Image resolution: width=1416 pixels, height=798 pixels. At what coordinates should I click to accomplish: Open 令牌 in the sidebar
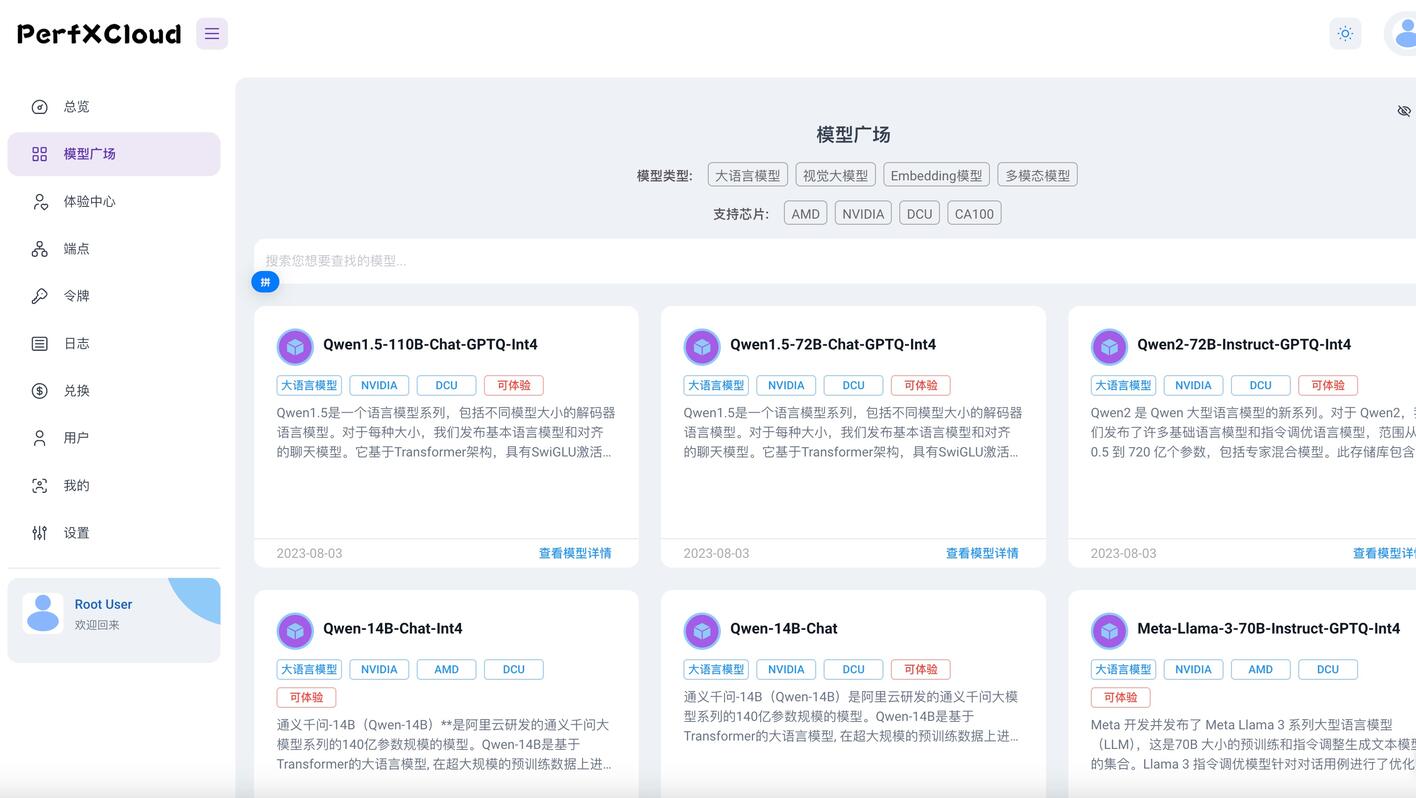coord(114,296)
